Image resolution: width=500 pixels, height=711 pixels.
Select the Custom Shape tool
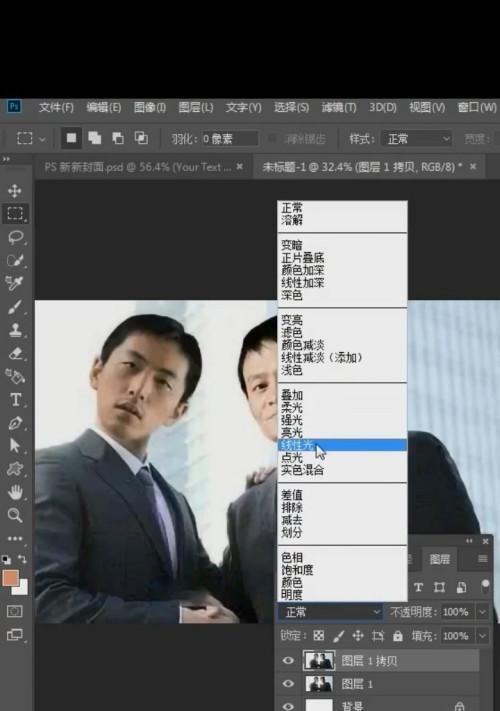[15, 468]
